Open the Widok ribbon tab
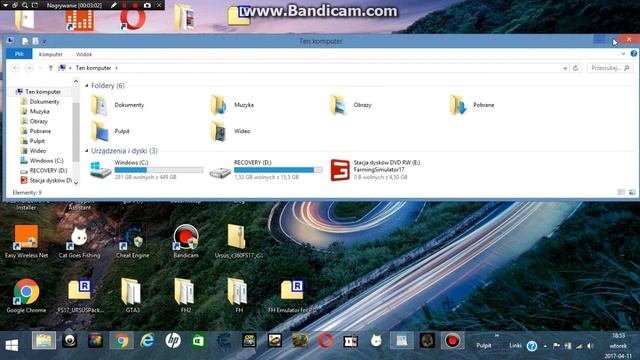Viewport: 640px width, 360px height. (x=84, y=54)
